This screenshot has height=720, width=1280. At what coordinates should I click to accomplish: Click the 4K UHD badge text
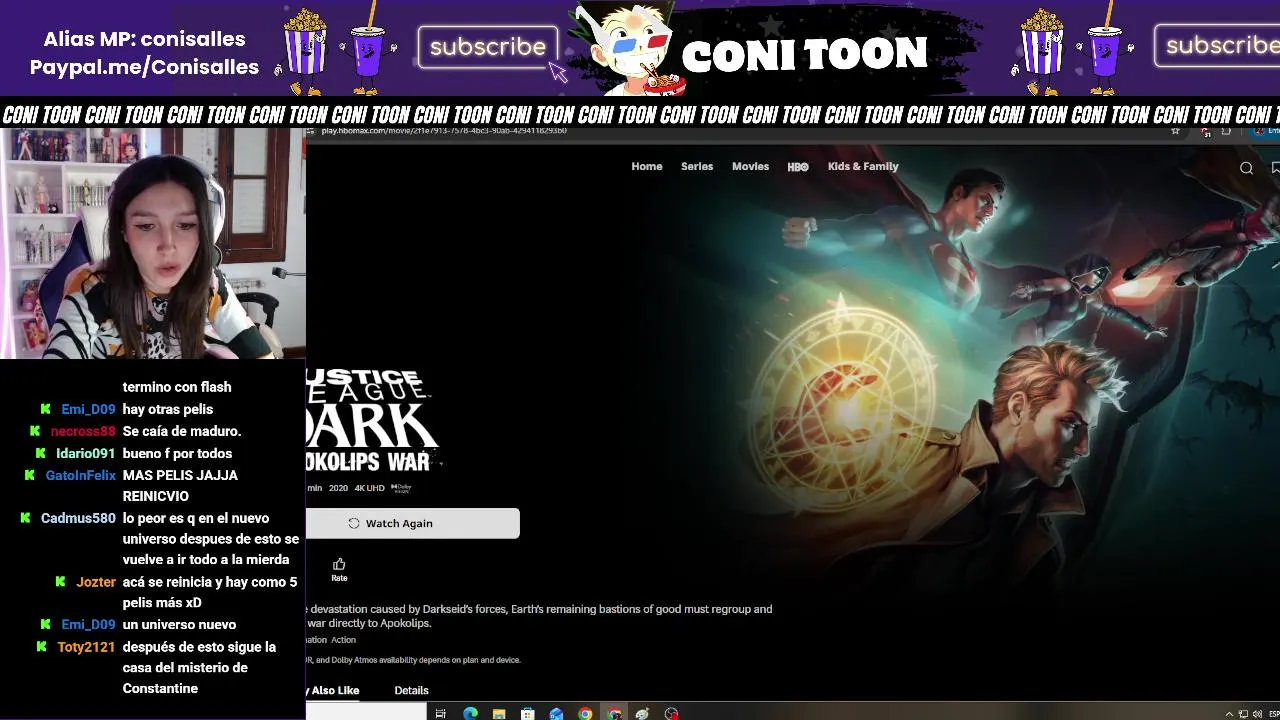click(369, 488)
